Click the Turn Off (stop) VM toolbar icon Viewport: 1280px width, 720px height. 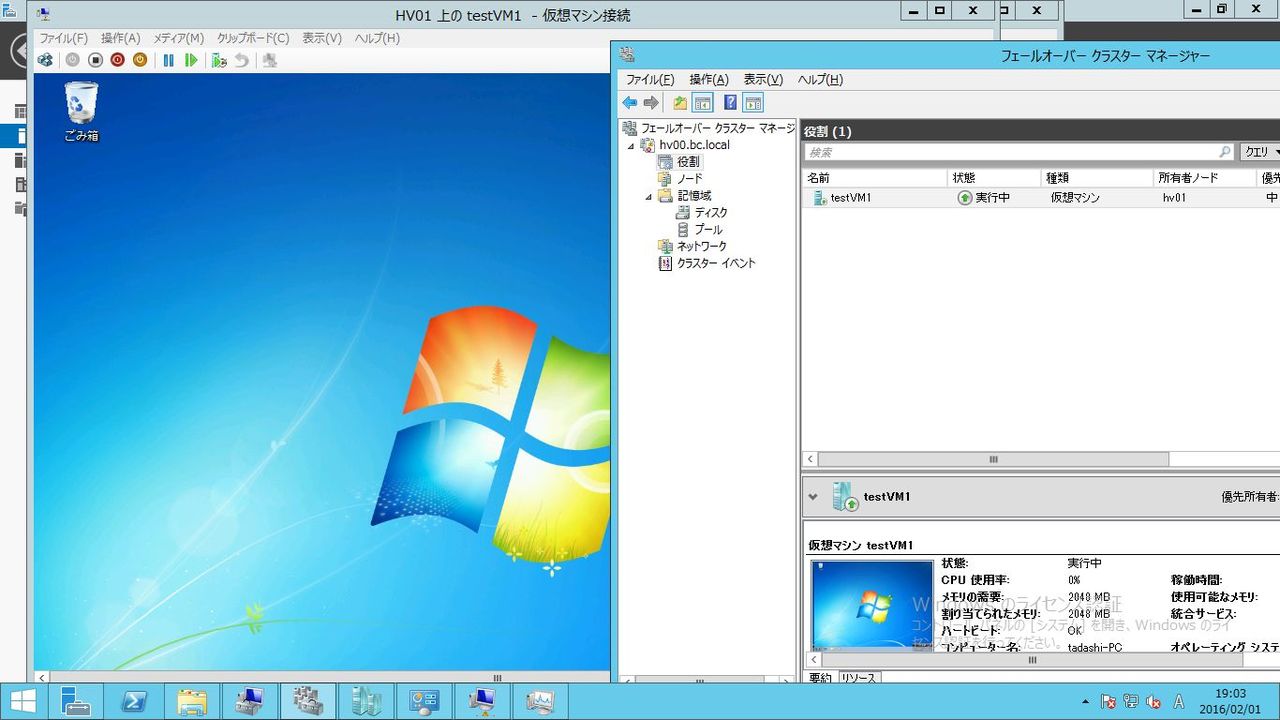(x=96, y=60)
